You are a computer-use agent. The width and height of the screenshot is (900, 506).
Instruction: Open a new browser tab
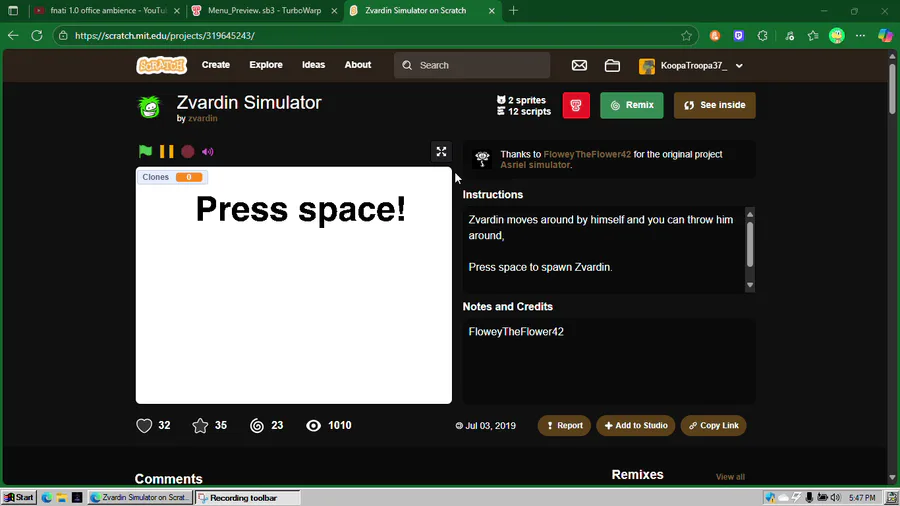tap(514, 10)
